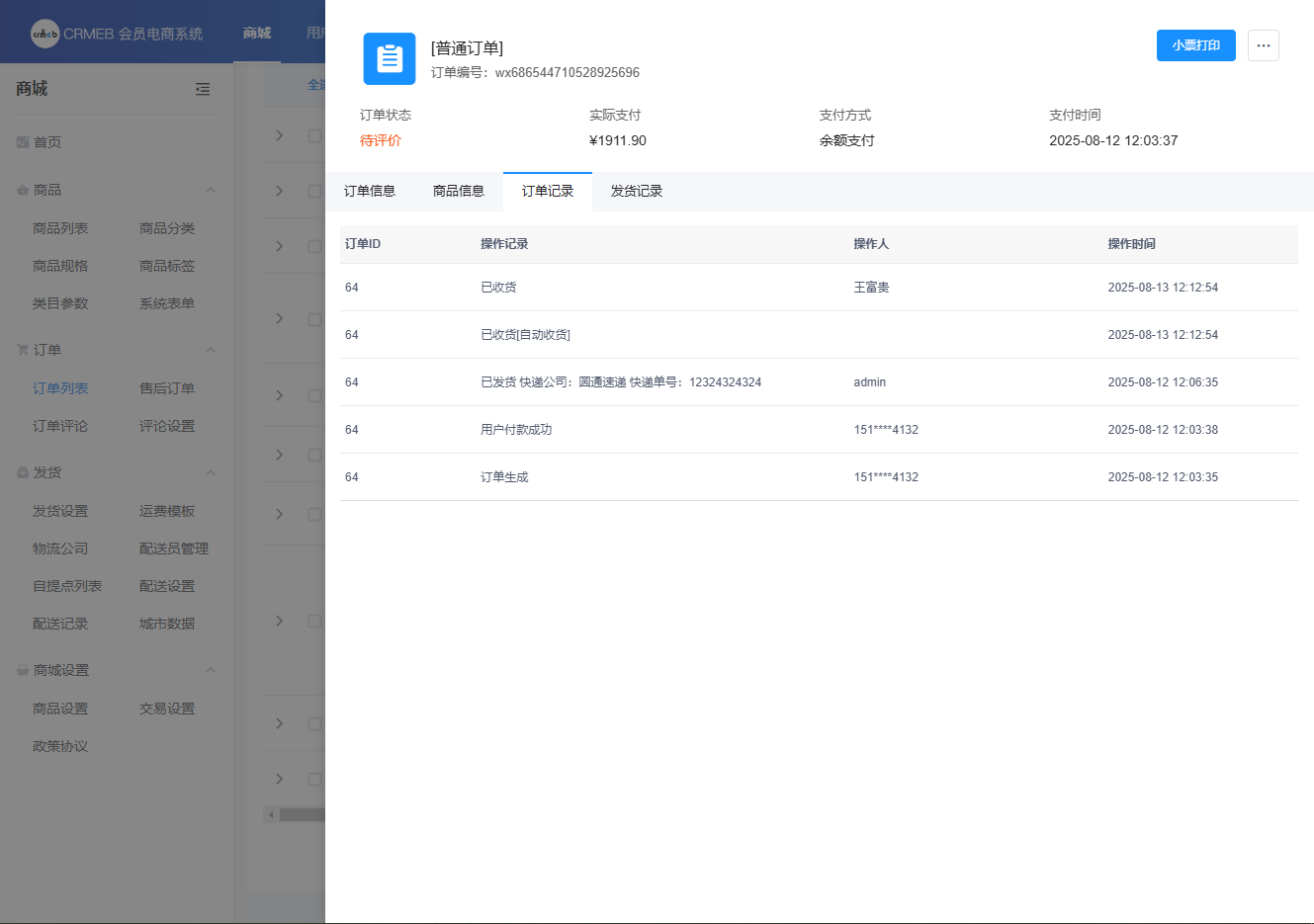
Task: Click the 首页 home icon in sidebar
Action: (23, 142)
